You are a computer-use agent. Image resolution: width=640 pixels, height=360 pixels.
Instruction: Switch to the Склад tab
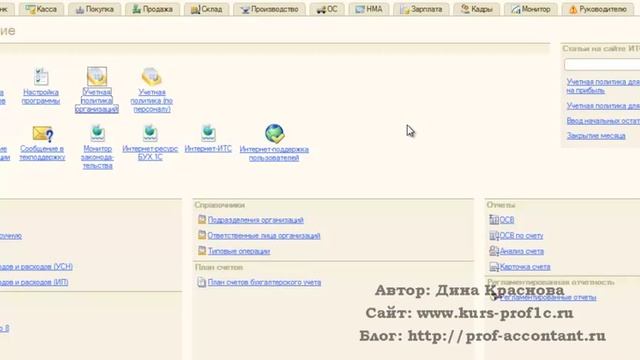click(207, 9)
